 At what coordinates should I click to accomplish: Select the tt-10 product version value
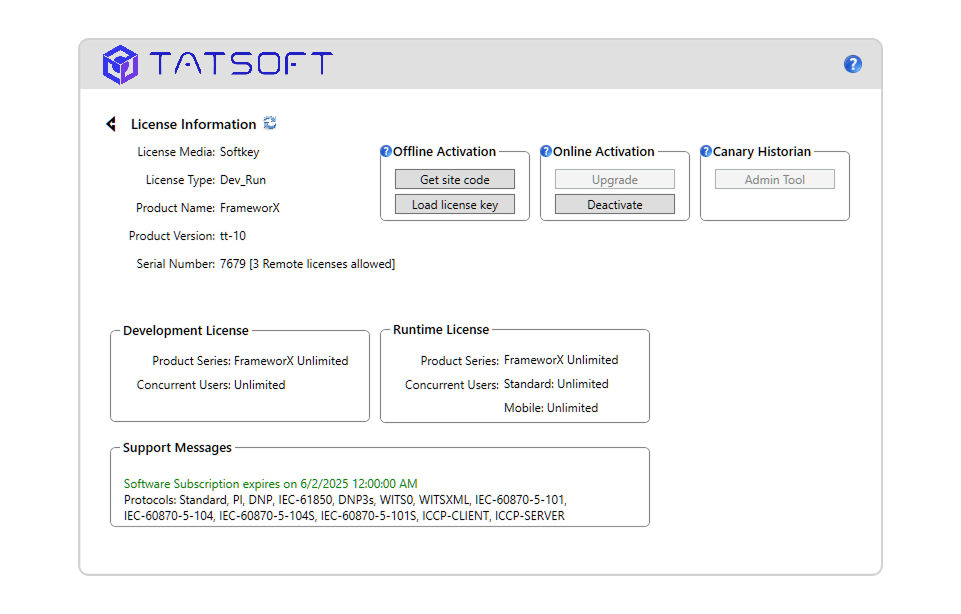click(233, 236)
